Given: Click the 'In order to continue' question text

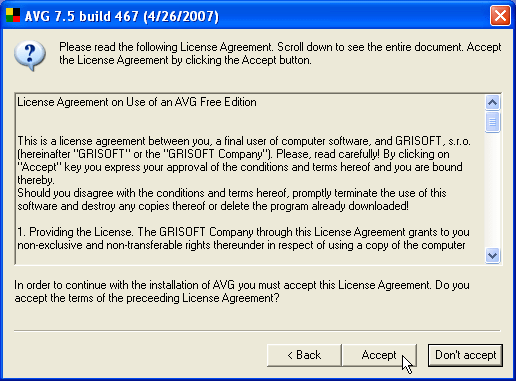Looking at the screenshot, I should pyautogui.click(x=242, y=292).
